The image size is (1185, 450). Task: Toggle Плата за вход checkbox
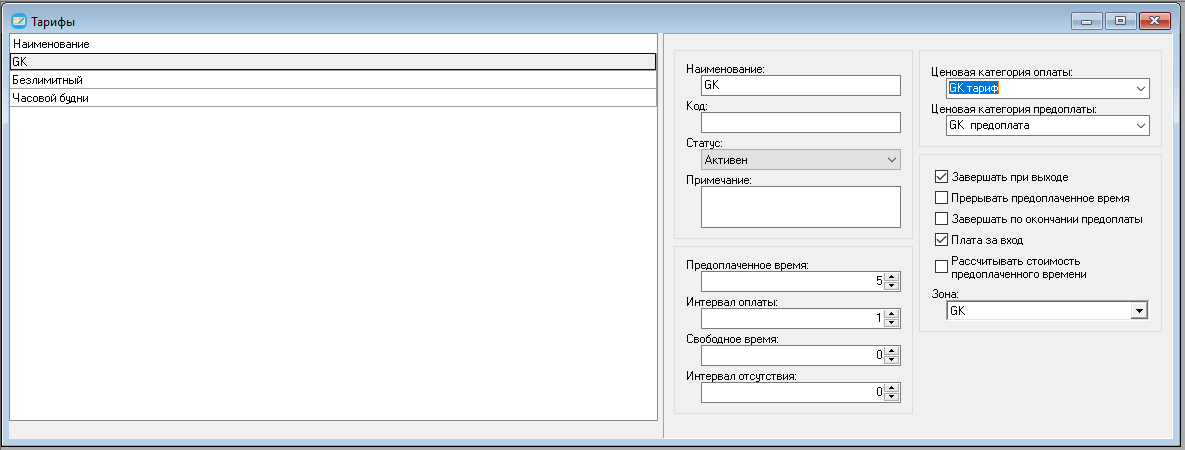point(942,240)
